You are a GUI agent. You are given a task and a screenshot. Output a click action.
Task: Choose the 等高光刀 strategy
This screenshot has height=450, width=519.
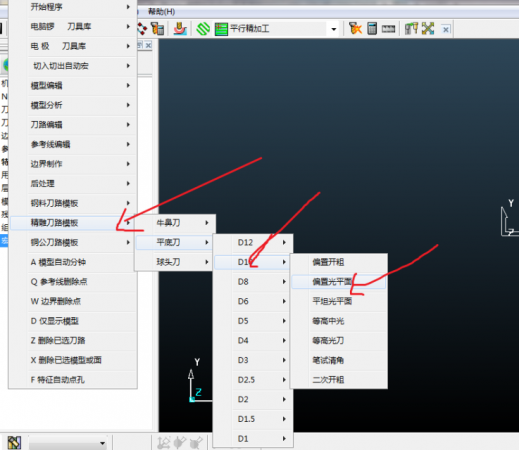pos(339,340)
